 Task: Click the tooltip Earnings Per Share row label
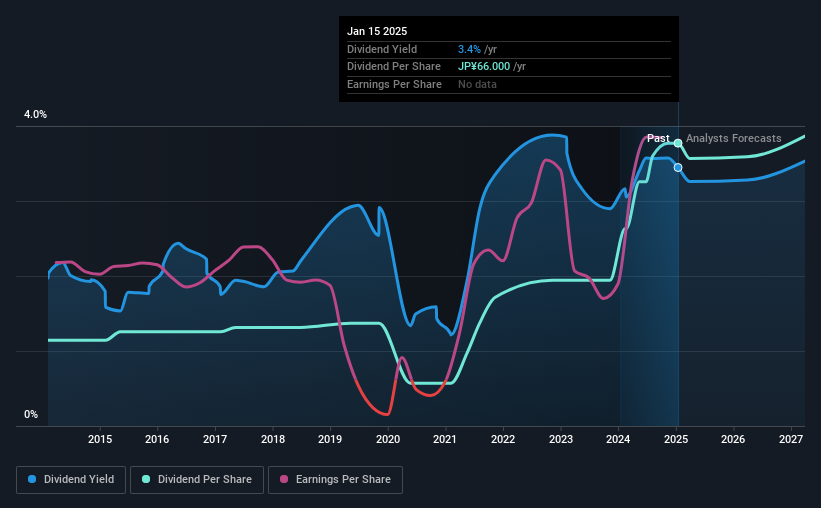point(394,84)
